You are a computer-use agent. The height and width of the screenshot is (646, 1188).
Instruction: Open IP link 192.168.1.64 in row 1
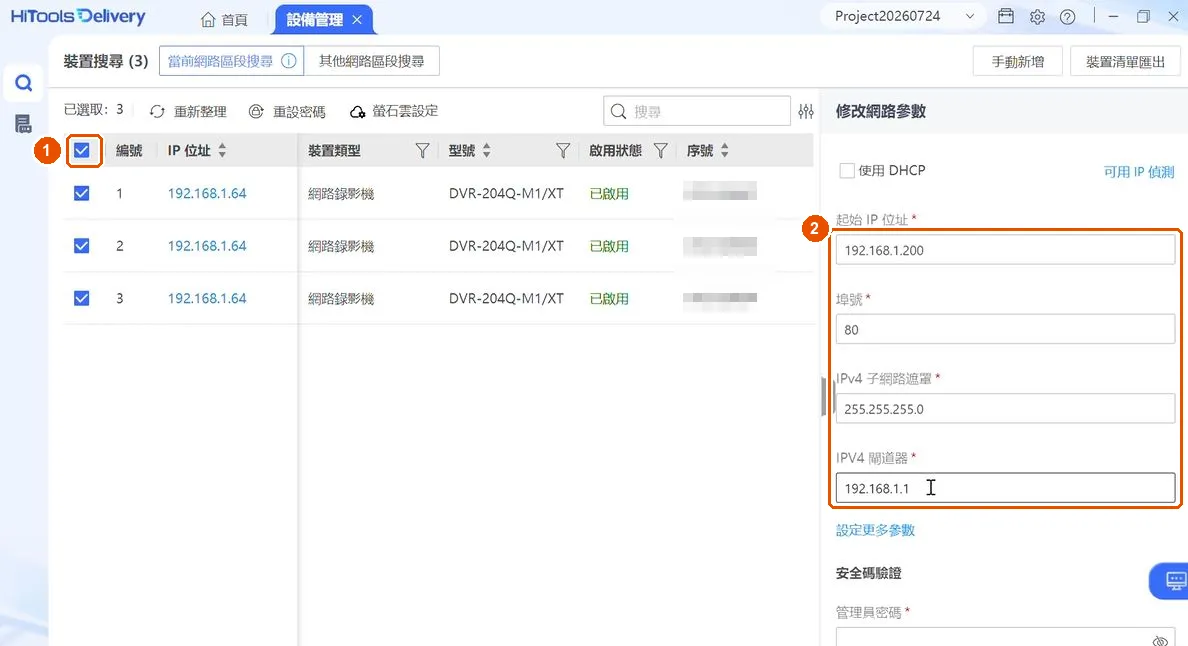tap(207, 193)
